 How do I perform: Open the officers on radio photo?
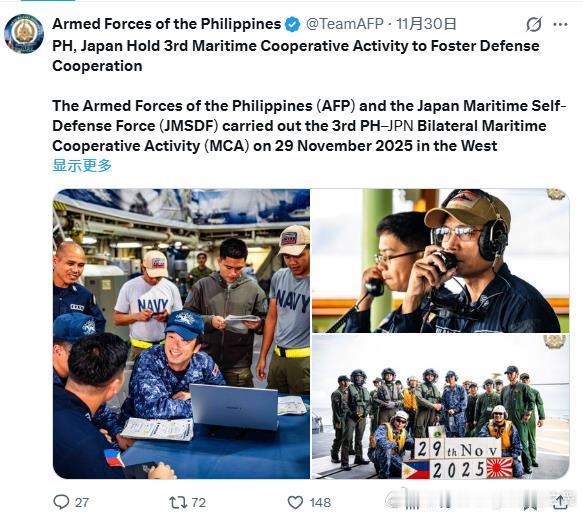440,261
